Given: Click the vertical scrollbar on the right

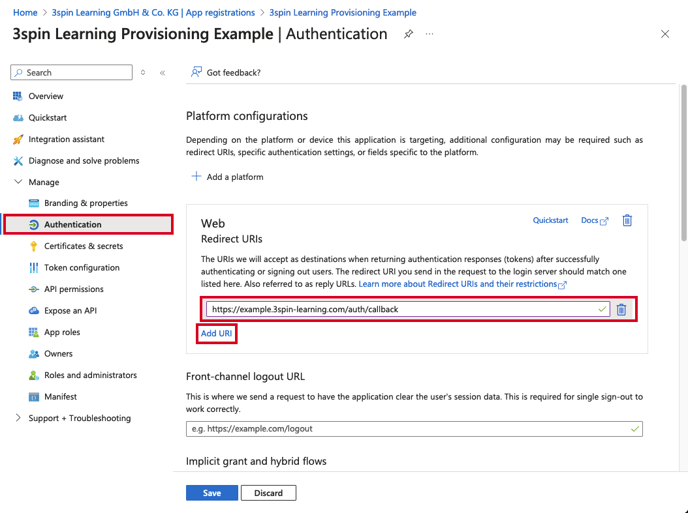Looking at the screenshot, I should click(x=683, y=163).
